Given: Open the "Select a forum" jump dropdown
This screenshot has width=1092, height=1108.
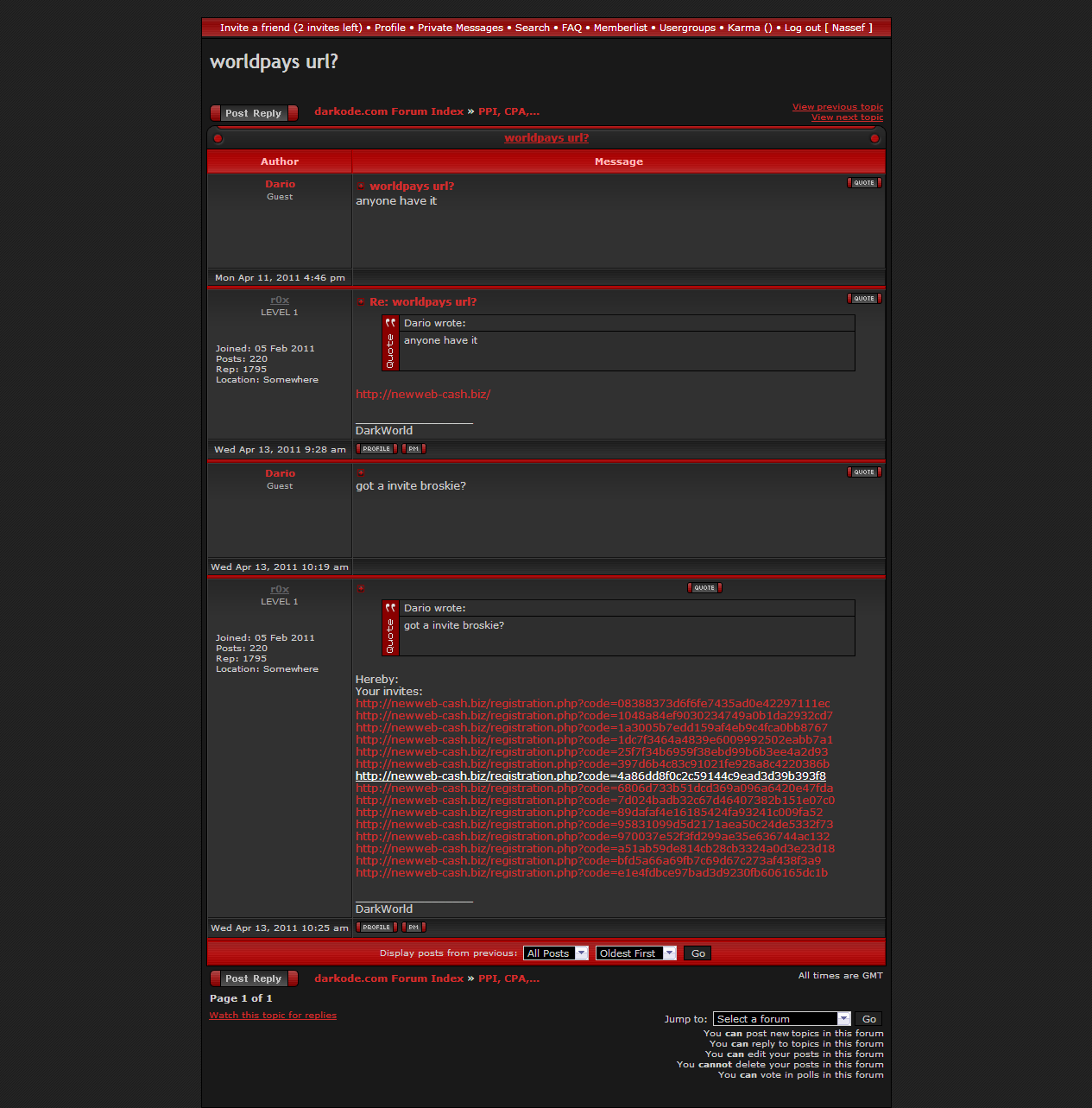Looking at the screenshot, I should tap(781, 1019).
